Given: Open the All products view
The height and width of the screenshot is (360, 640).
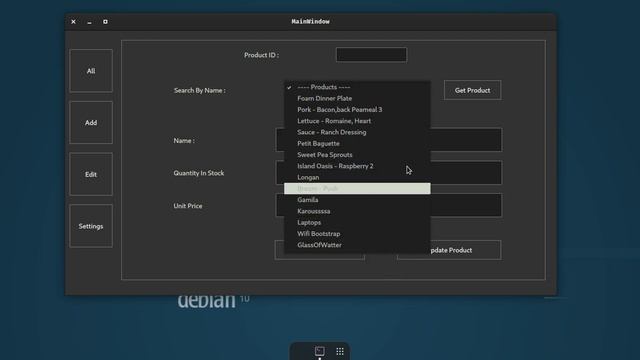Looking at the screenshot, I should tap(91, 71).
